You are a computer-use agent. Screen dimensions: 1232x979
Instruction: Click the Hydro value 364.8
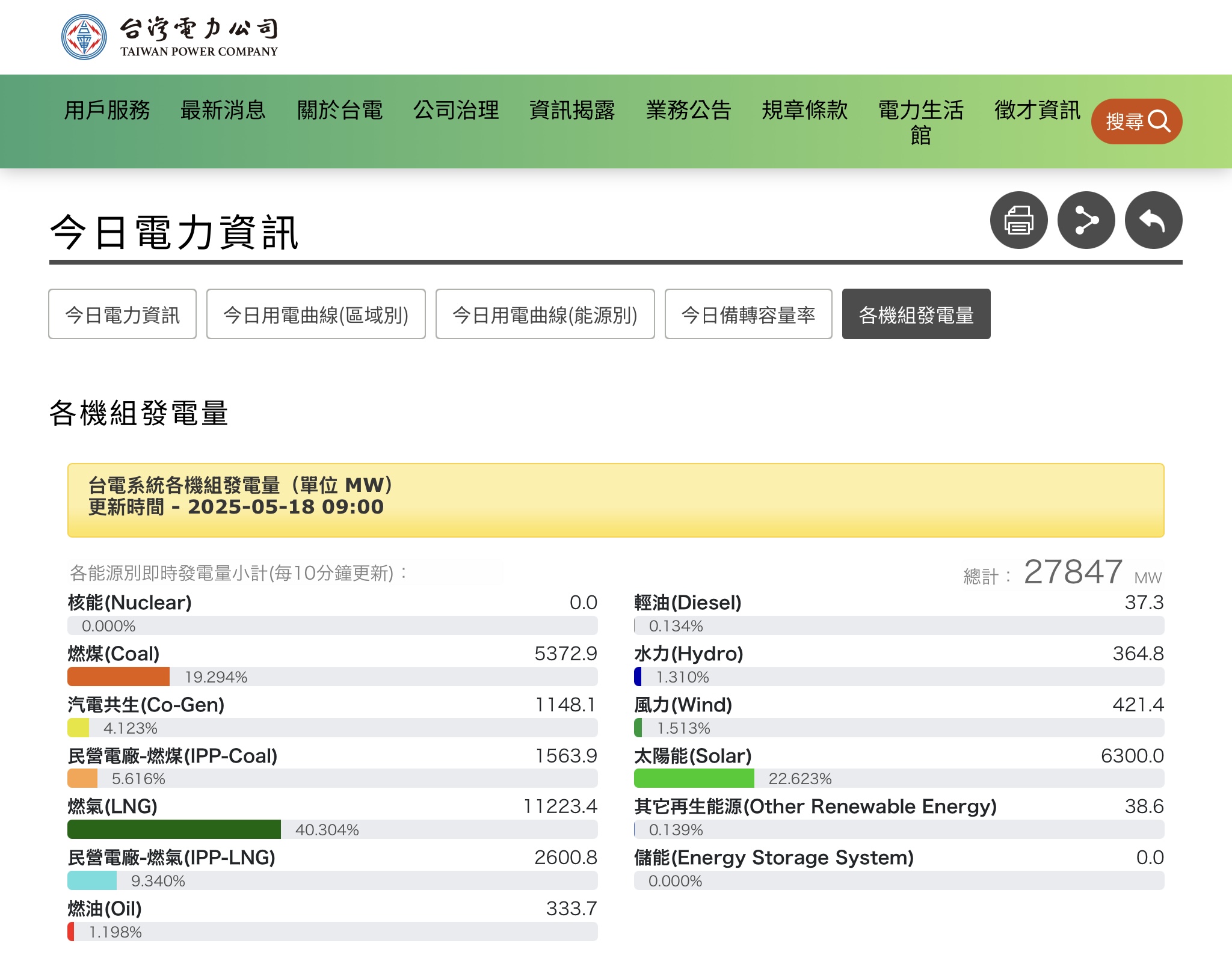pyautogui.click(x=1138, y=653)
